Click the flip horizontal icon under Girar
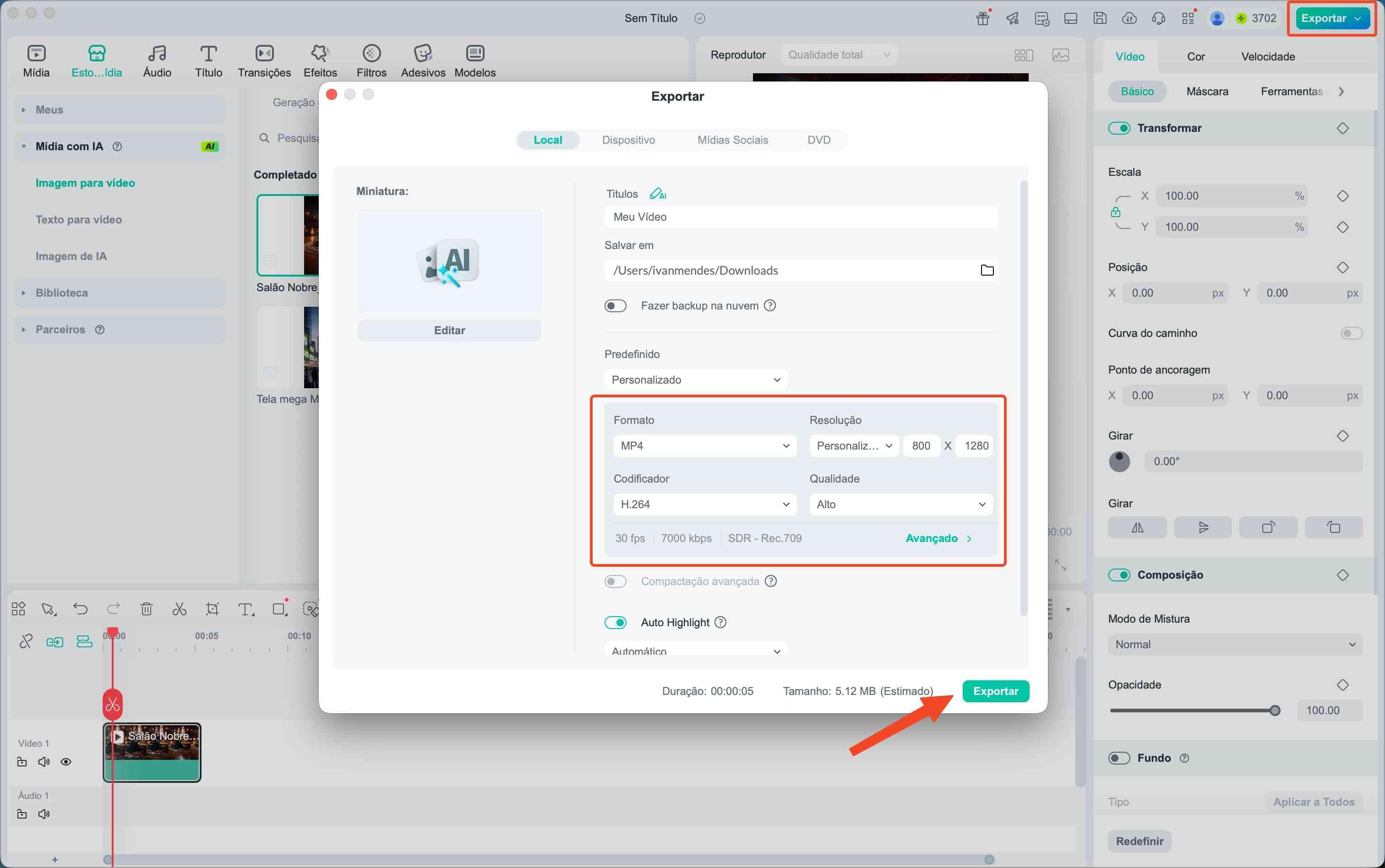 [1137, 527]
